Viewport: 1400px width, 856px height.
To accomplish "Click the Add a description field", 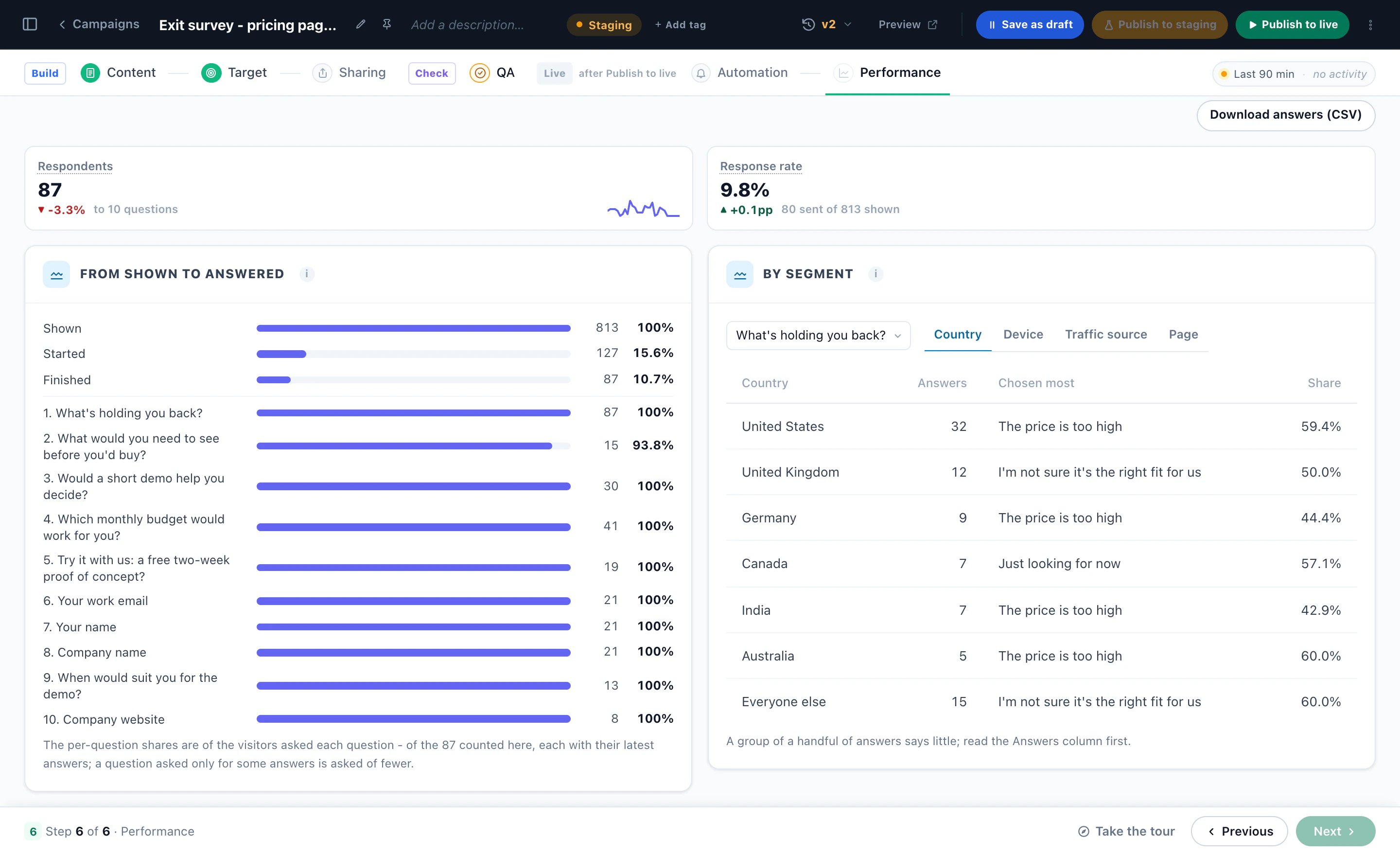I will click(468, 24).
